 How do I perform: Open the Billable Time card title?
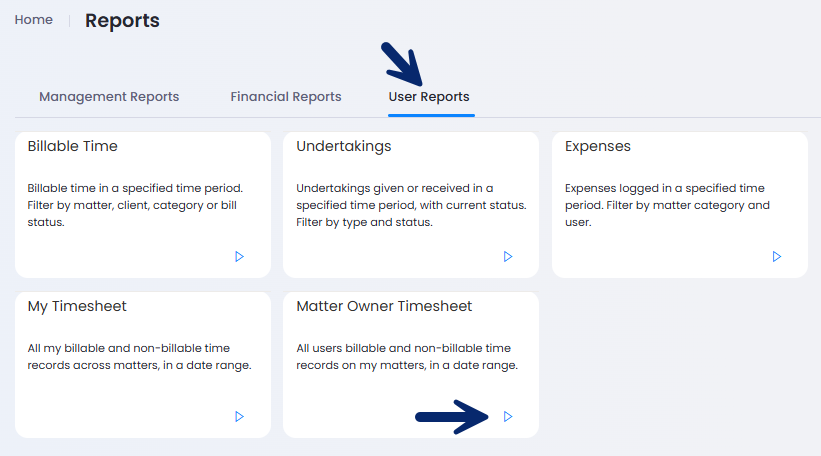click(72, 146)
